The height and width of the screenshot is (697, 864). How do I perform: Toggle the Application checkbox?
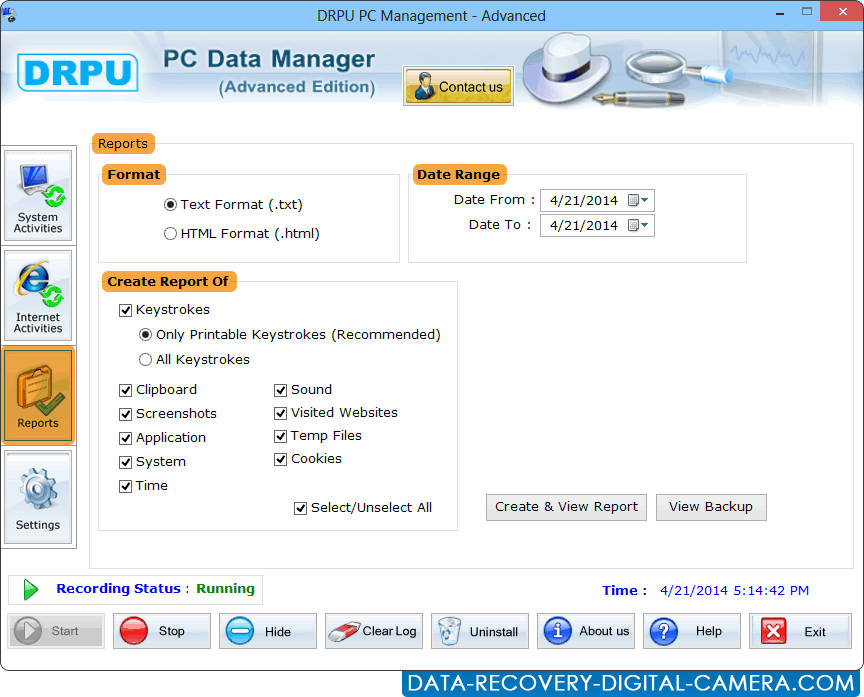[x=126, y=438]
